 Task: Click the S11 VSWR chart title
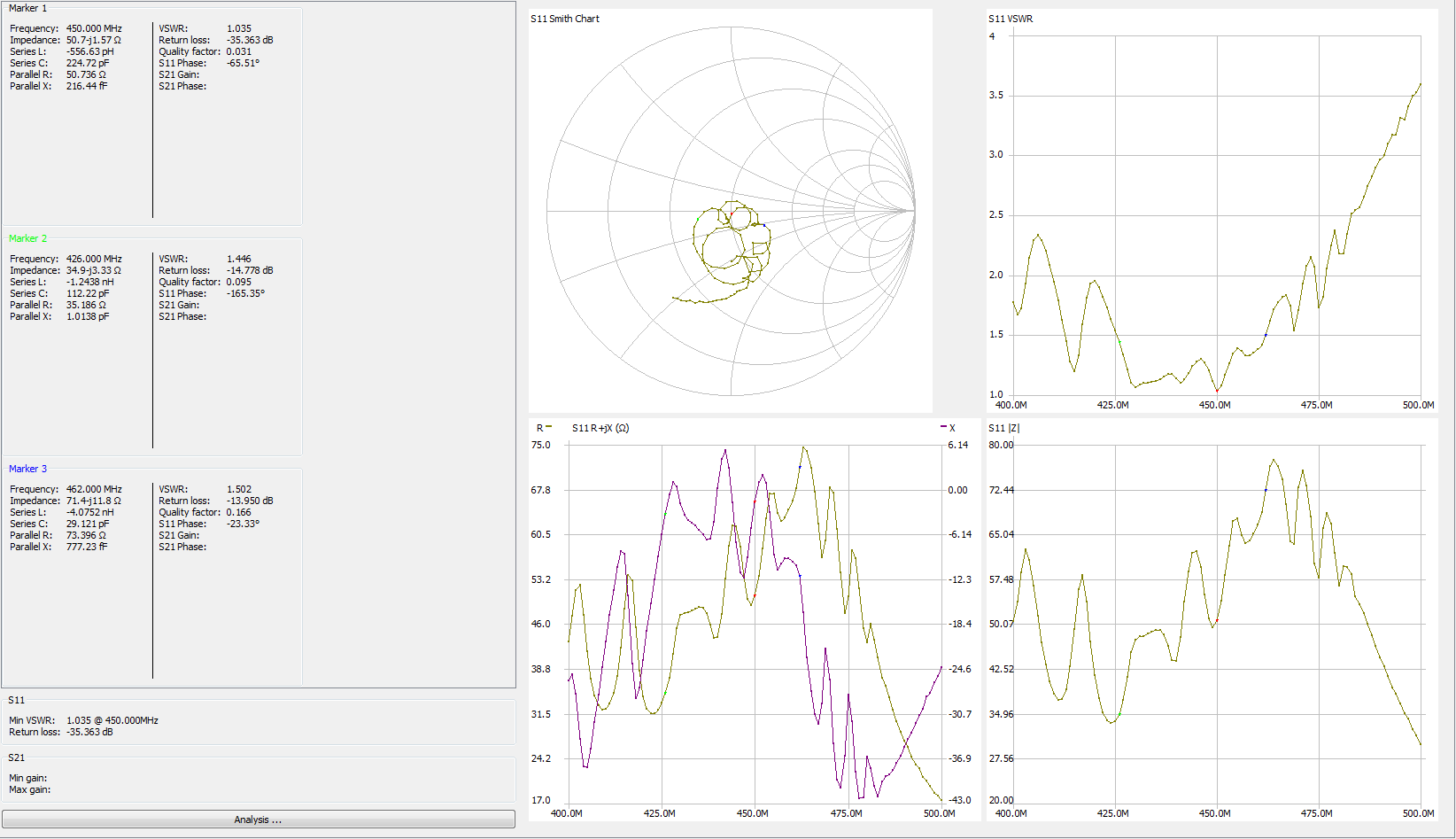click(1011, 19)
